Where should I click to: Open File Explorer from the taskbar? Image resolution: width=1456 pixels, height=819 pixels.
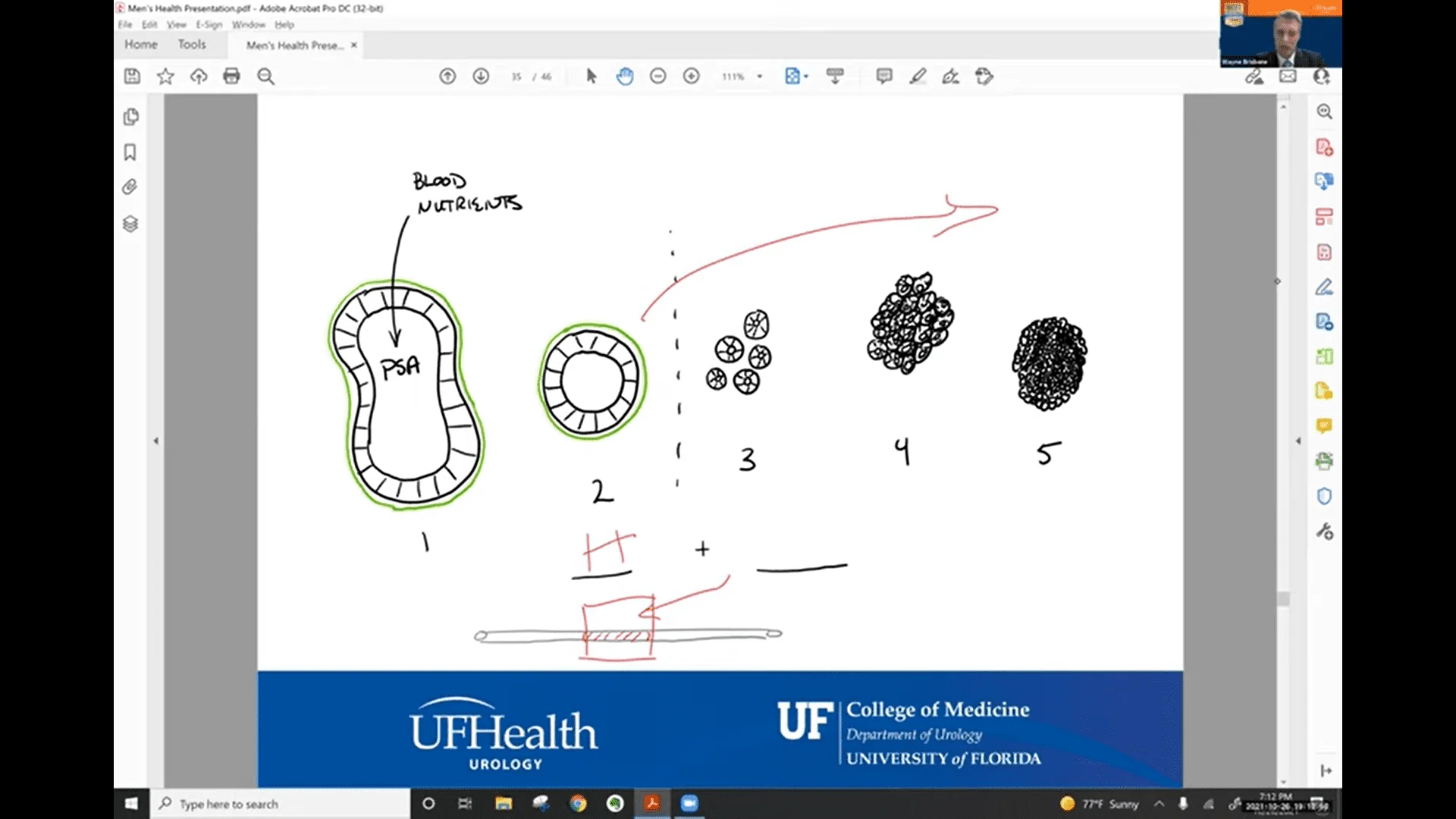point(504,803)
